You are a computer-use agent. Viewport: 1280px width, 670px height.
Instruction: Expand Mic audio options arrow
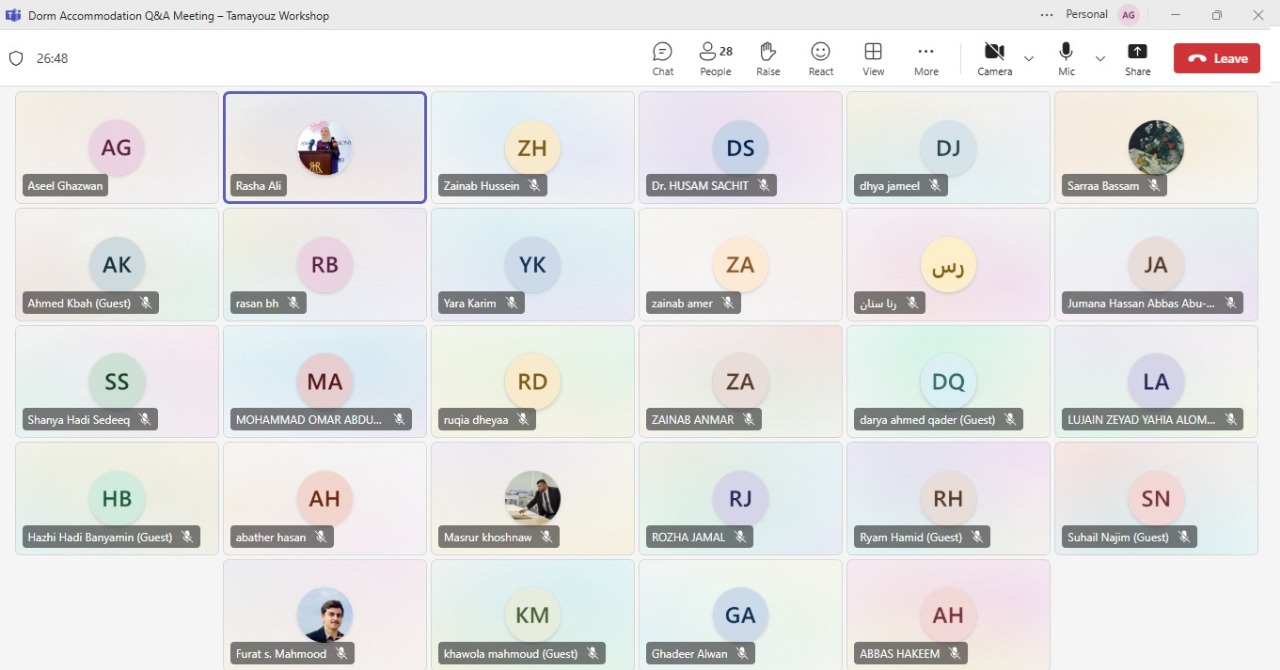pyautogui.click(x=1100, y=59)
